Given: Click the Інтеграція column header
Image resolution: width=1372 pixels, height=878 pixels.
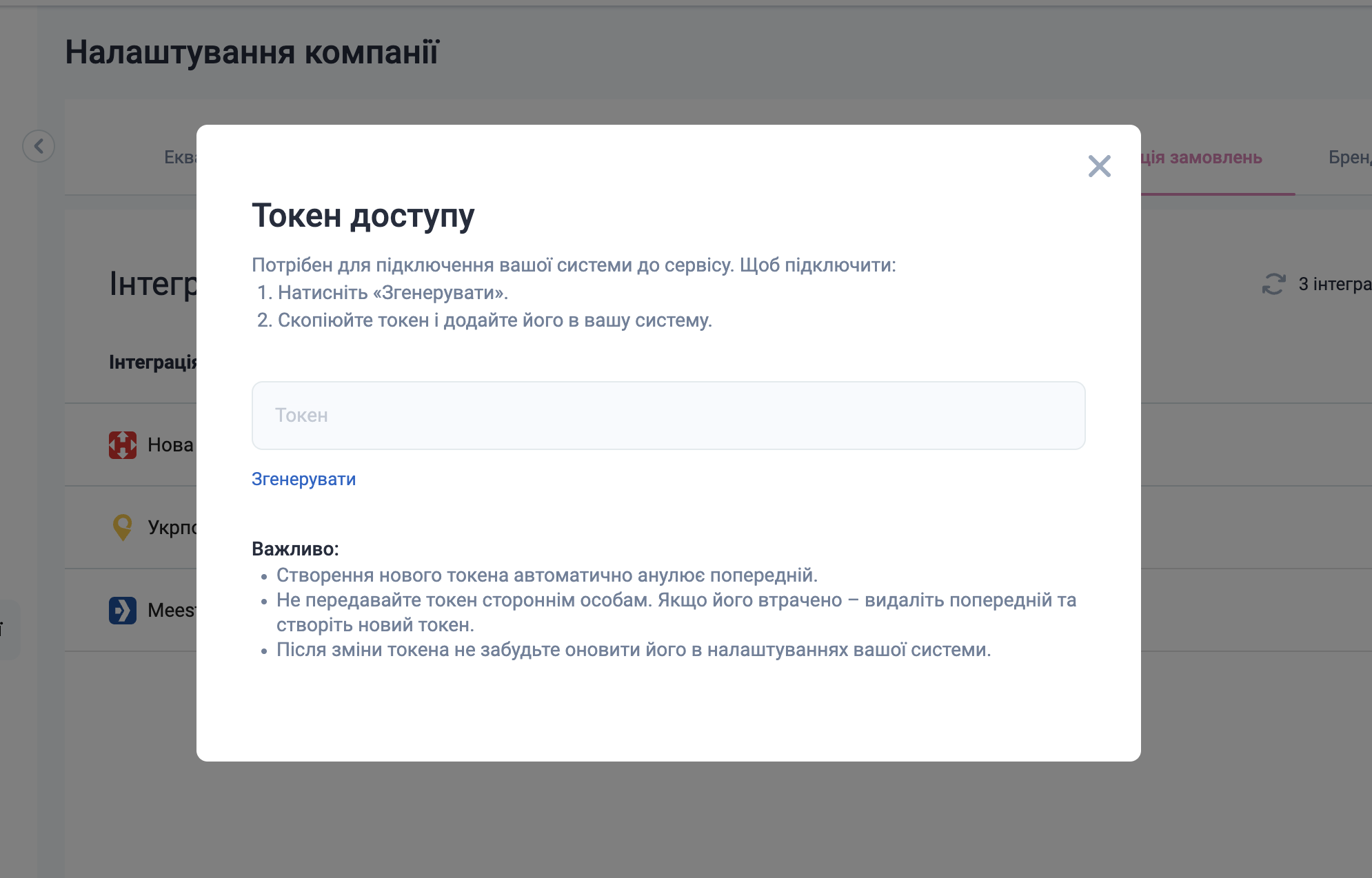Looking at the screenshot, I should [153, 362].
